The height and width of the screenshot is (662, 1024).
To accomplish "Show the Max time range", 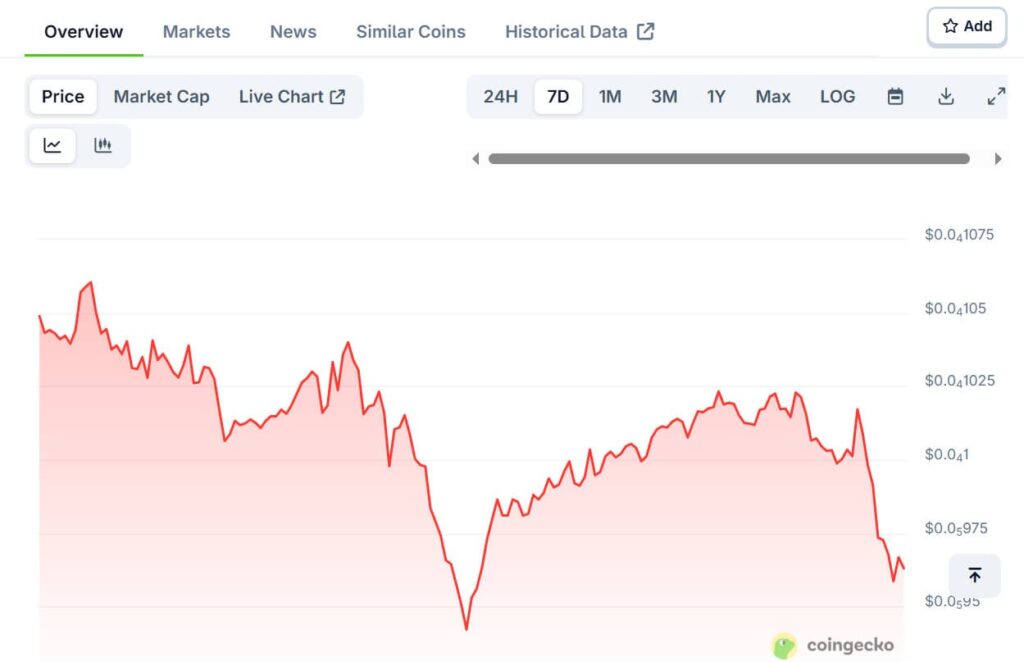I will pyautogui.click(x=773, y=97).
